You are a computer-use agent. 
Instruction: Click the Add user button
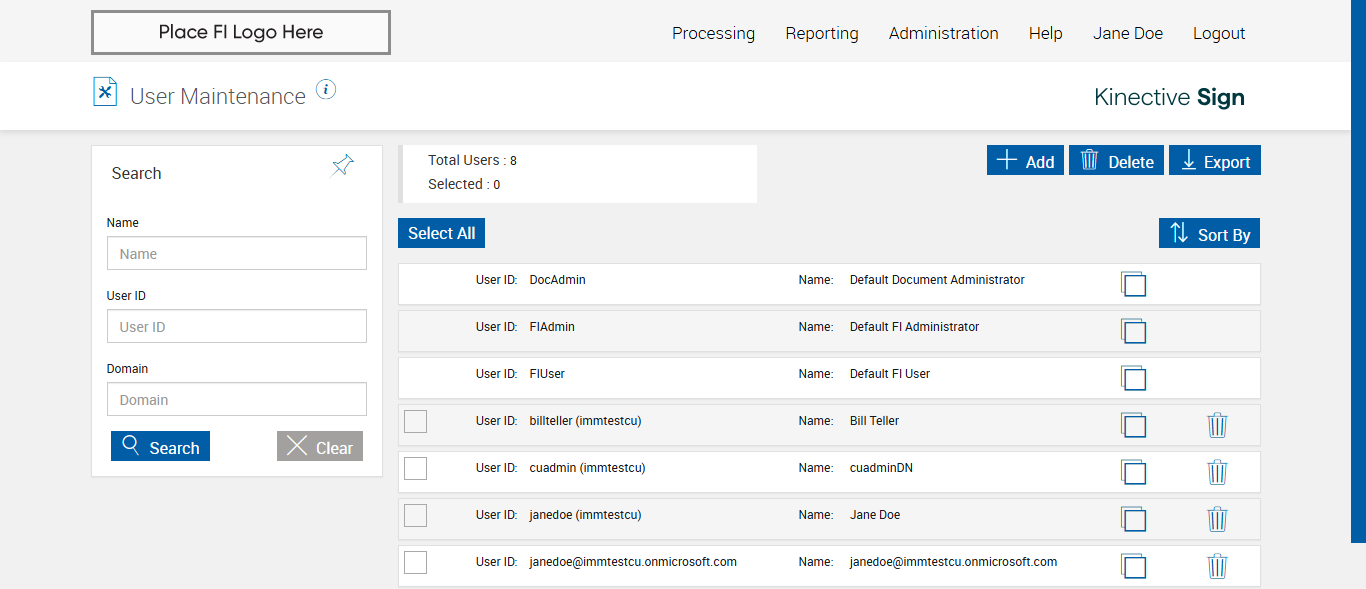(1025, 161)
